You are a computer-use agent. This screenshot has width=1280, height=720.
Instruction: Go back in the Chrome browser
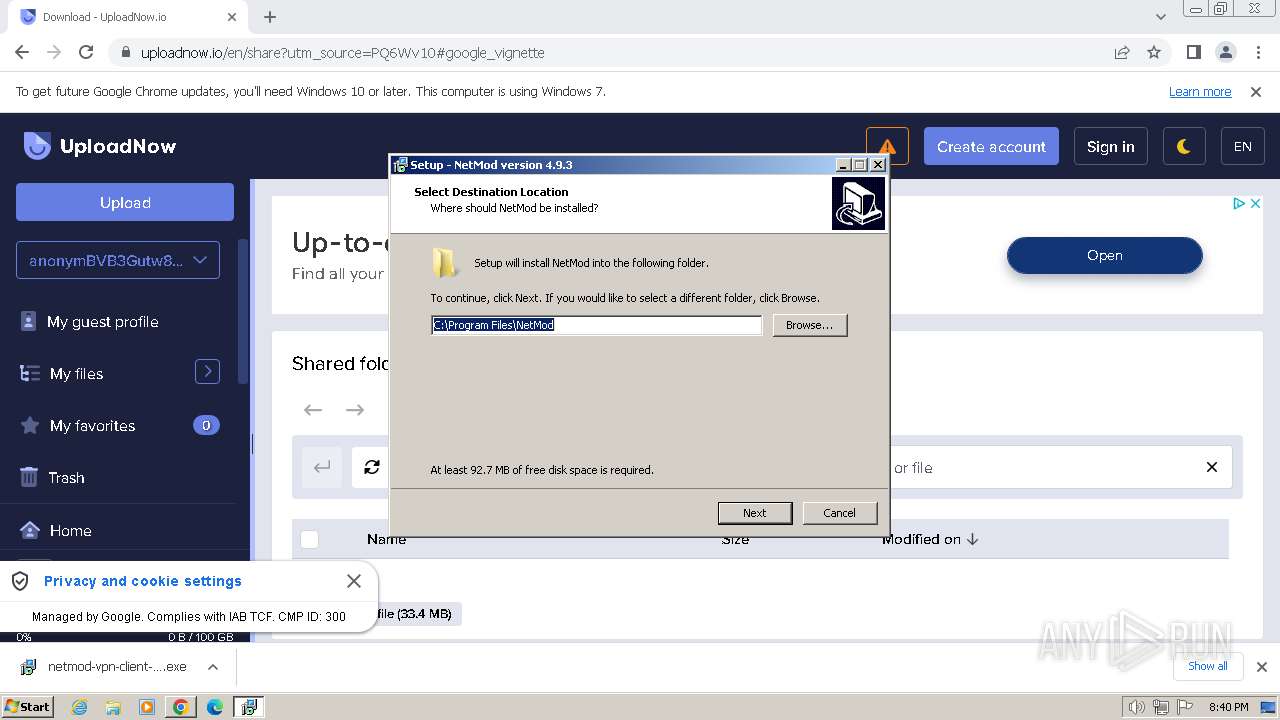(22, 52)
